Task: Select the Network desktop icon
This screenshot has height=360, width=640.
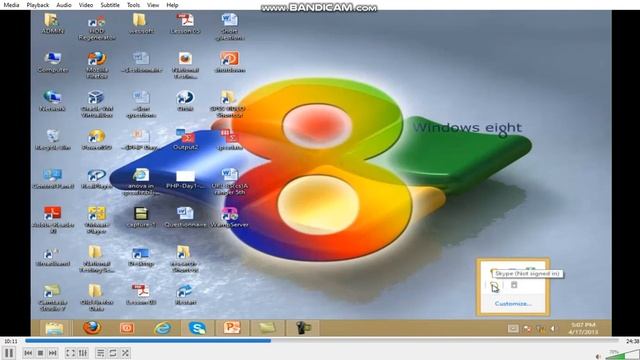Action: (x=52, y=101)
